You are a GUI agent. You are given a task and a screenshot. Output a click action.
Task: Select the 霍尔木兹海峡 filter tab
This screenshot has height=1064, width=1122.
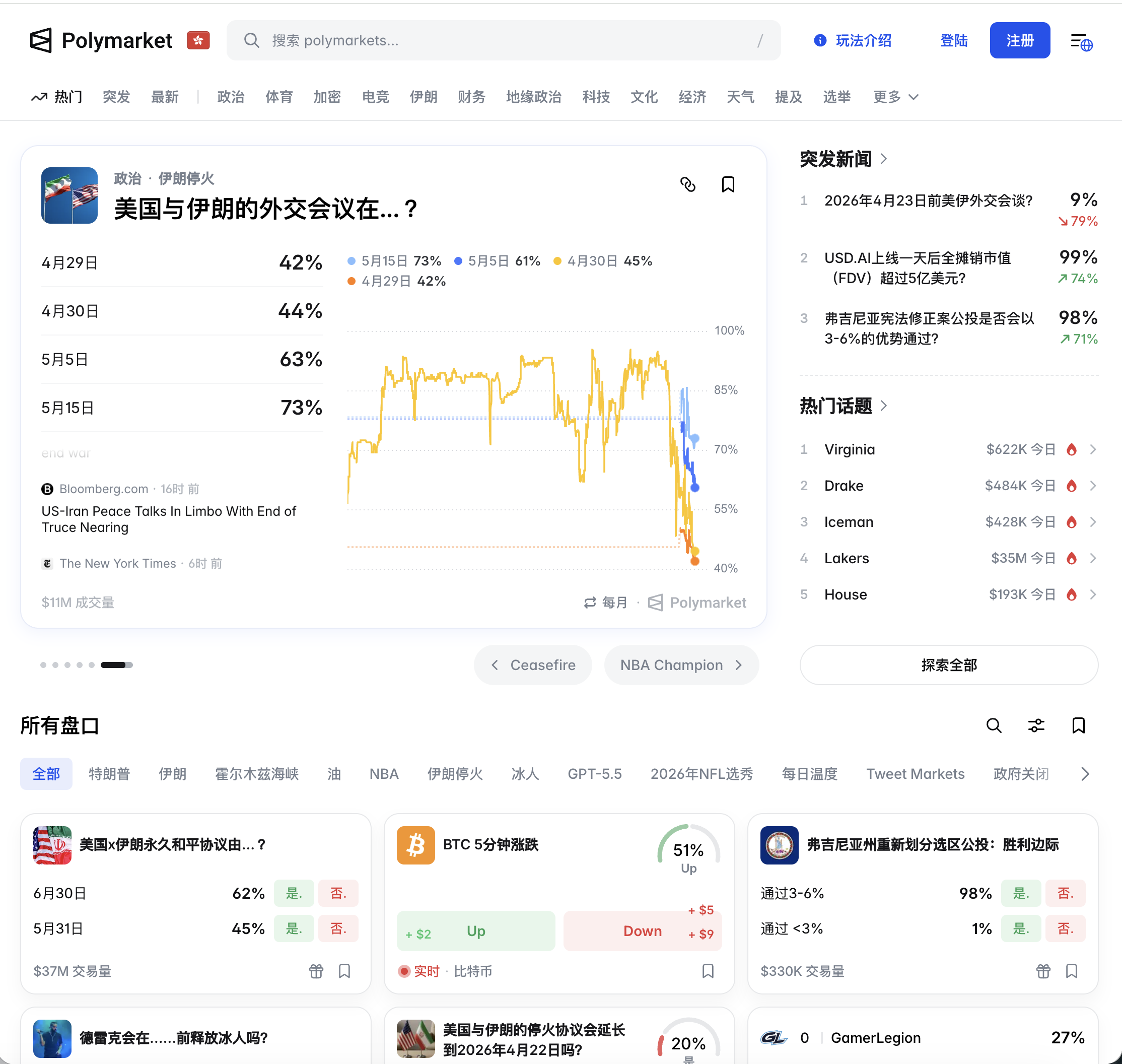[256, 774]
